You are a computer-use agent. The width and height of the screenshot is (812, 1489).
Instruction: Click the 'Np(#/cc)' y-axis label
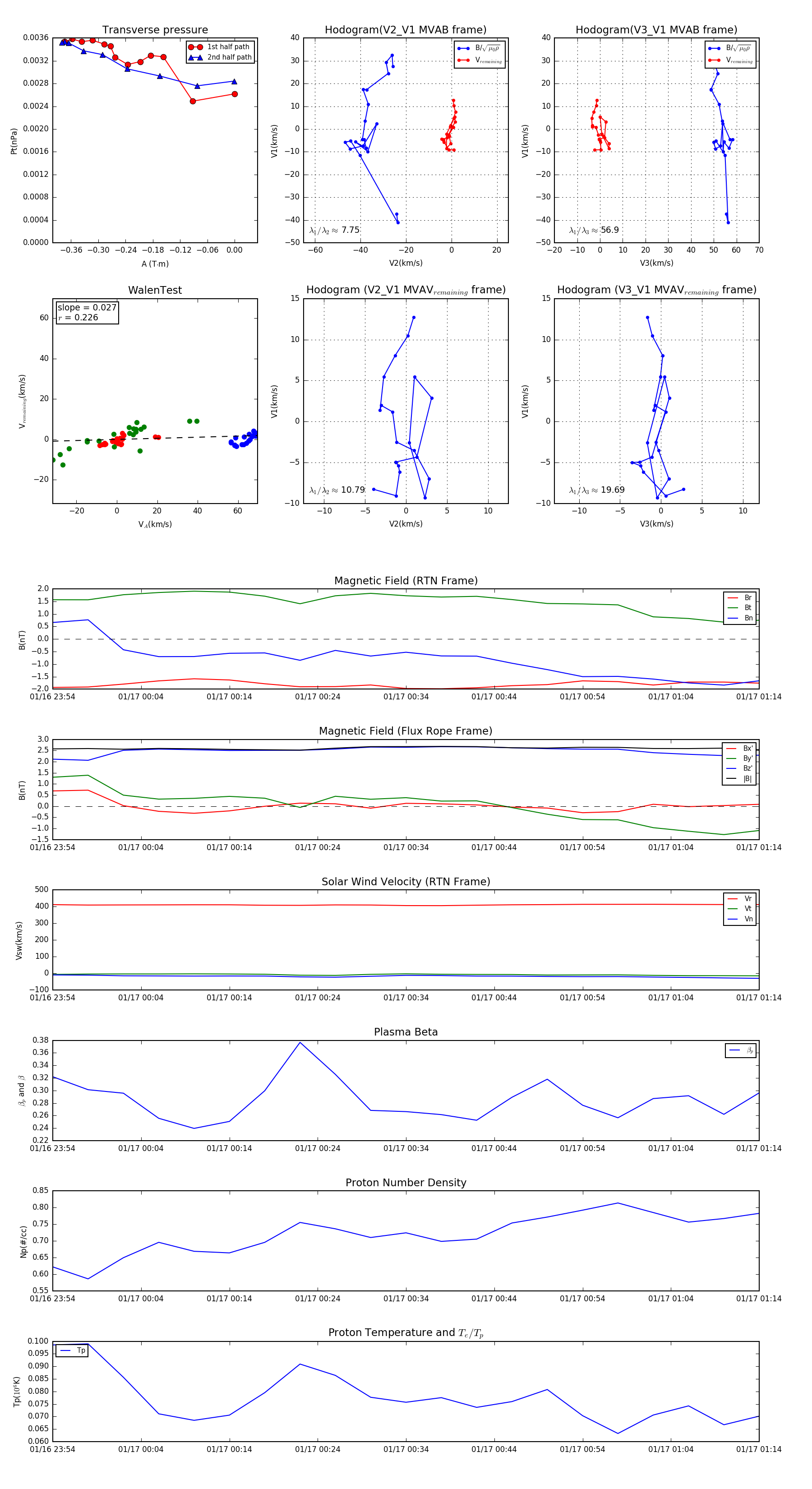(x=23, y=1241)
